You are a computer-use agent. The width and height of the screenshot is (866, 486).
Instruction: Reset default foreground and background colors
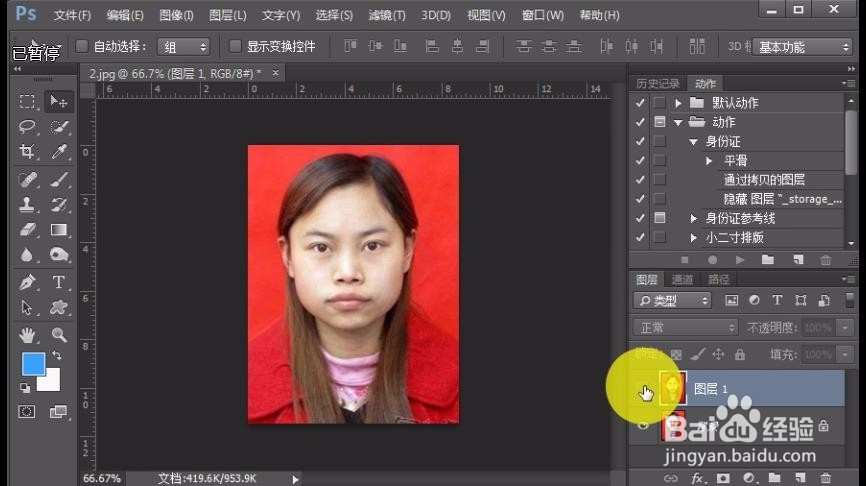(x=25, y=388)
